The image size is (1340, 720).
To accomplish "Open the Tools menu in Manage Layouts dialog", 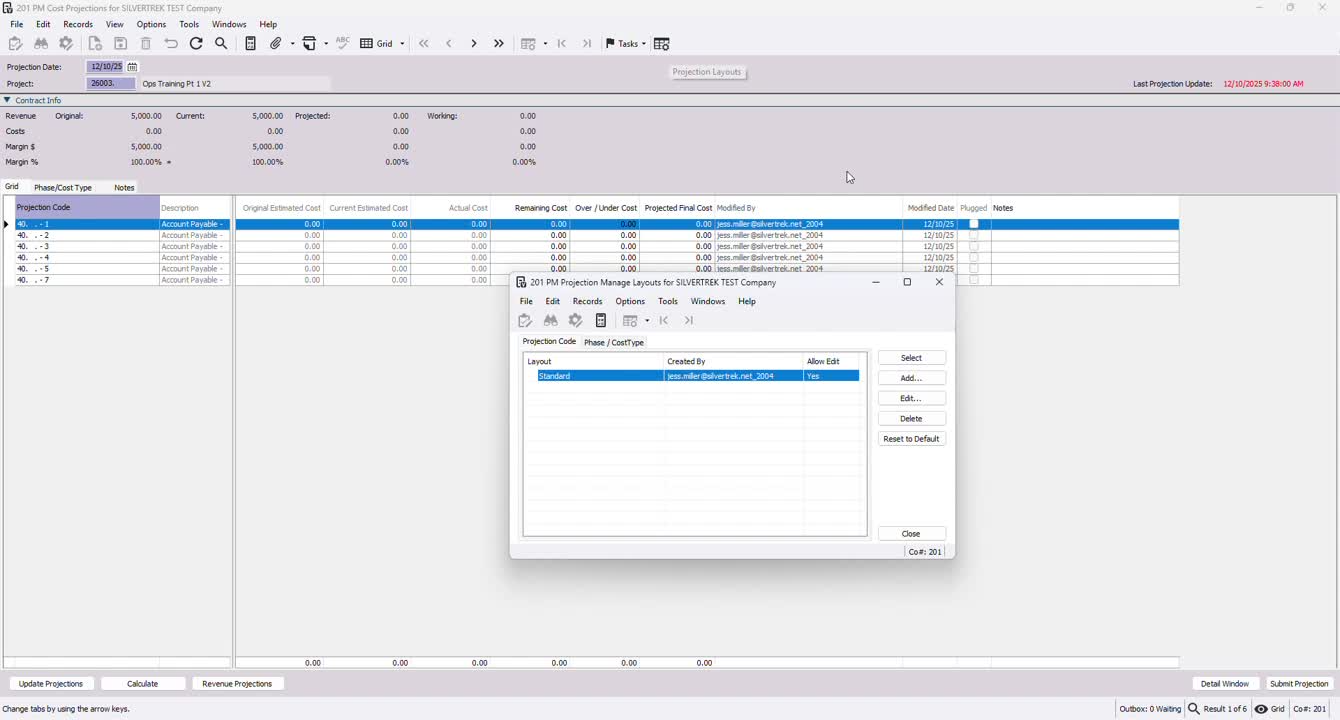I will tap(668, 301).
